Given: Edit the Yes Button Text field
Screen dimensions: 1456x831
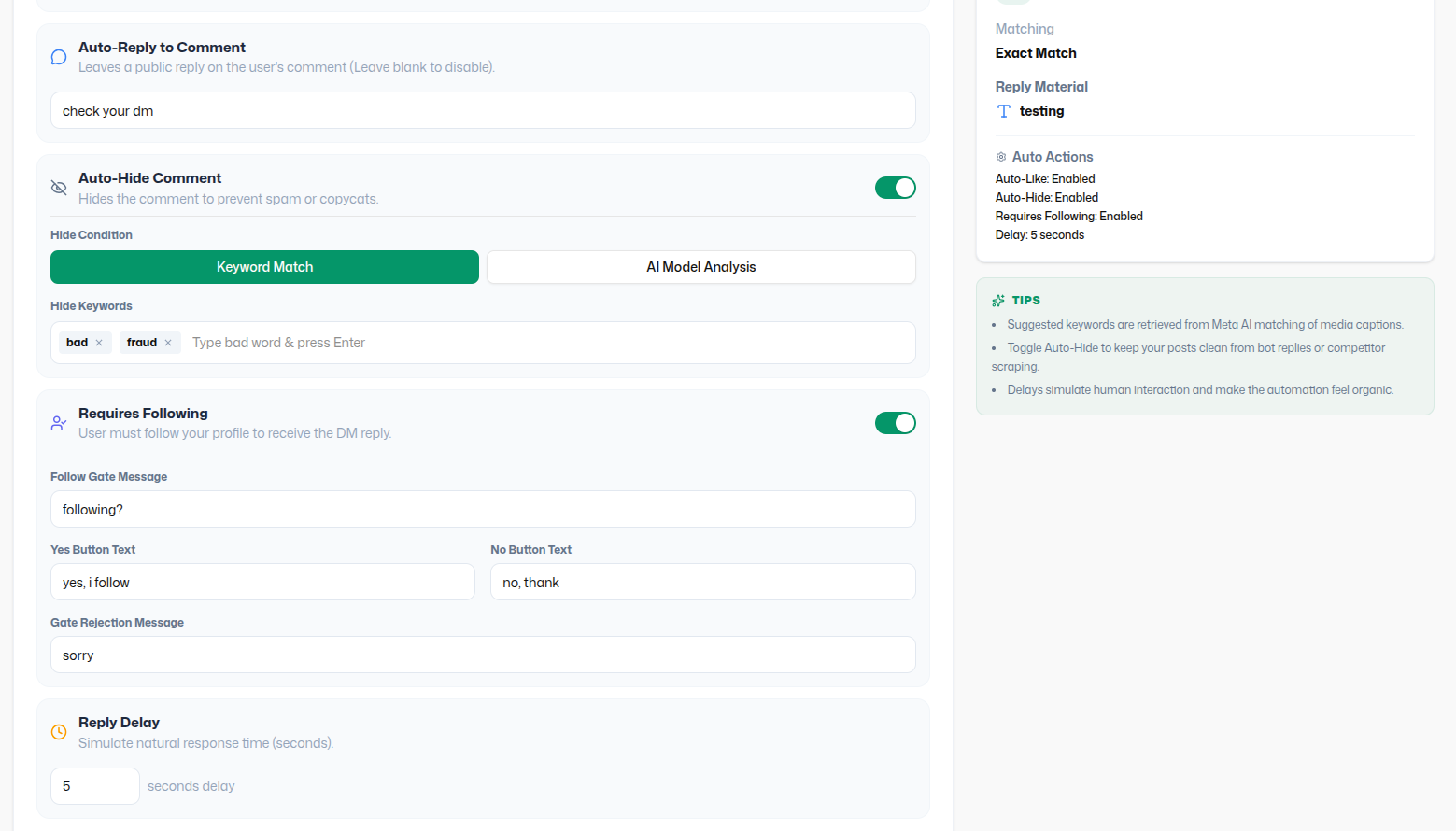Looking at the screenshot, I should pos(262,582).
